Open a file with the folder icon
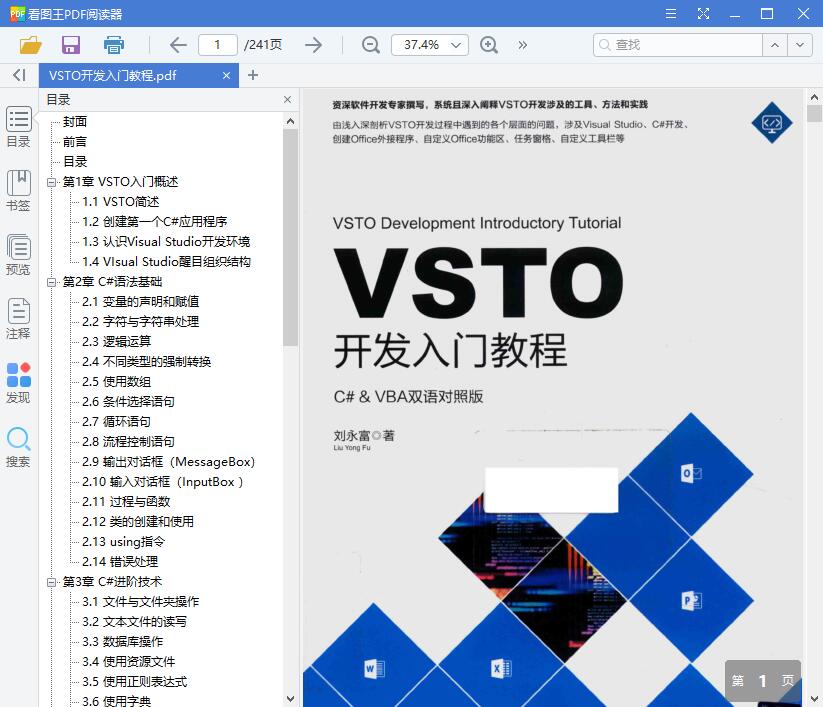Viewport: 823px width, 707px height. tap(30, 45)
